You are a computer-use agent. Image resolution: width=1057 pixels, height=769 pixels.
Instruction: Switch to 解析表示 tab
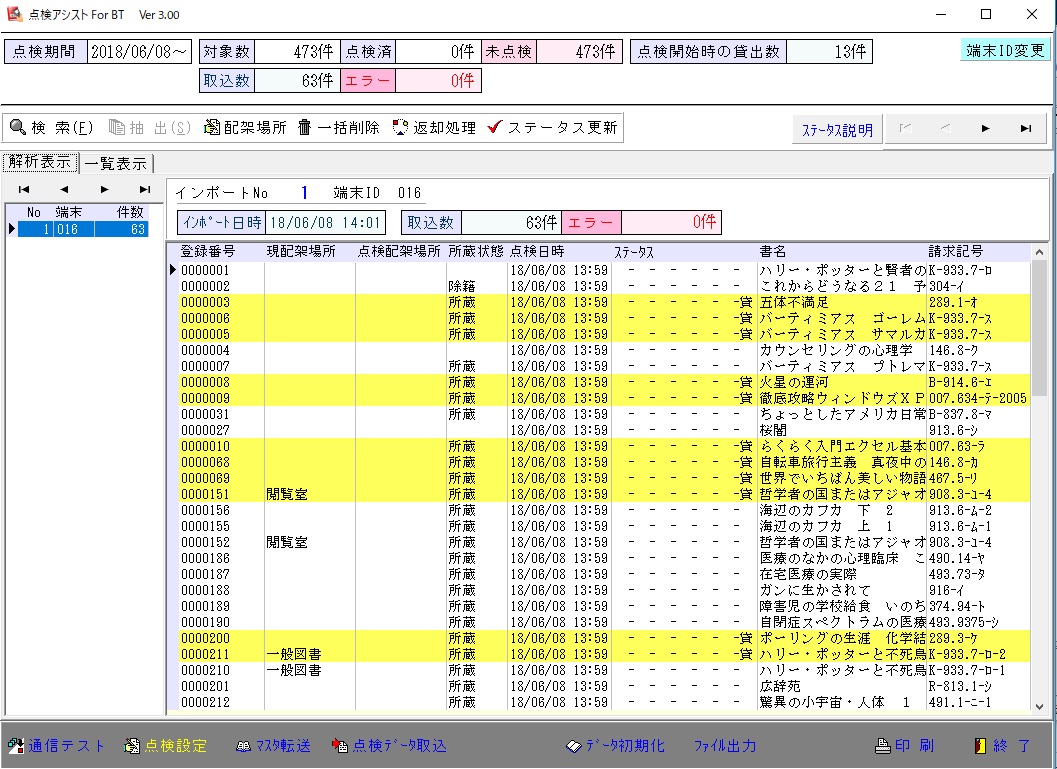[40, 162]
